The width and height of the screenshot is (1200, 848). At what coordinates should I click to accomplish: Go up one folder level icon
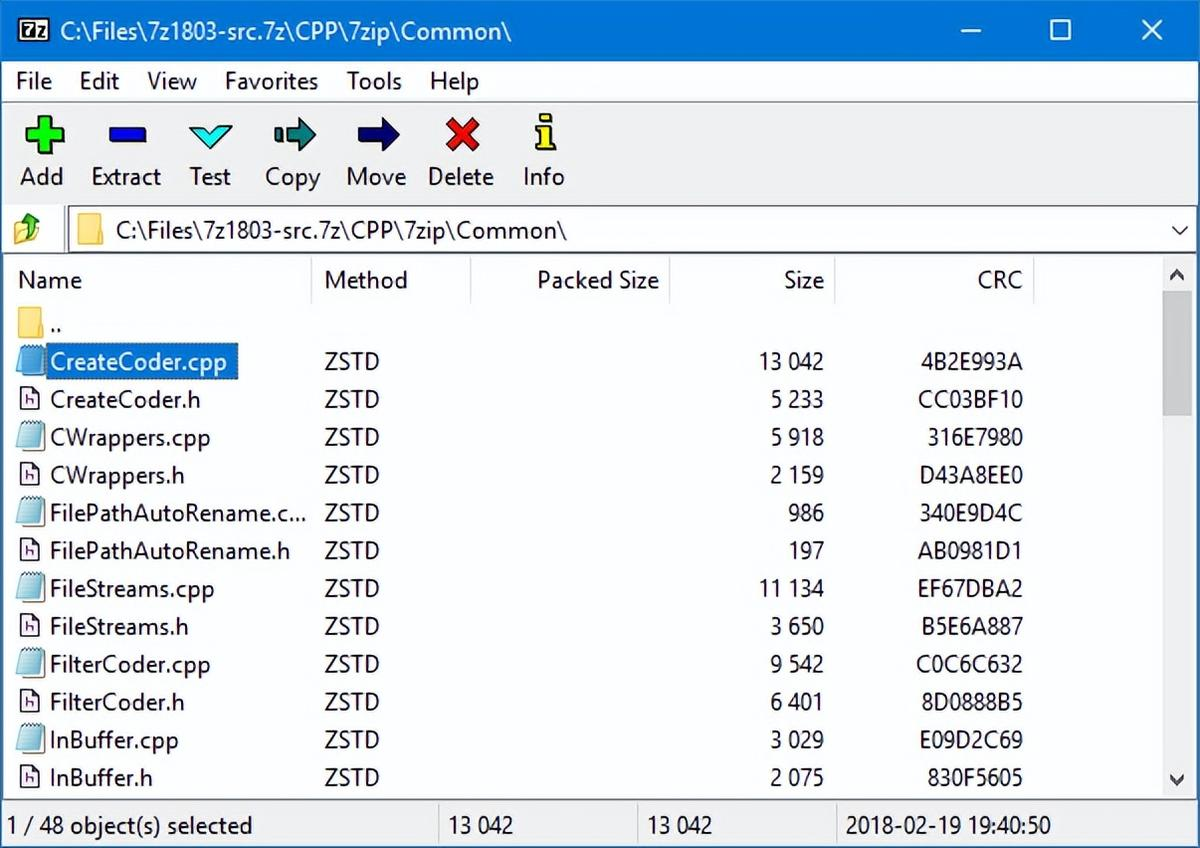click(27, 231)
